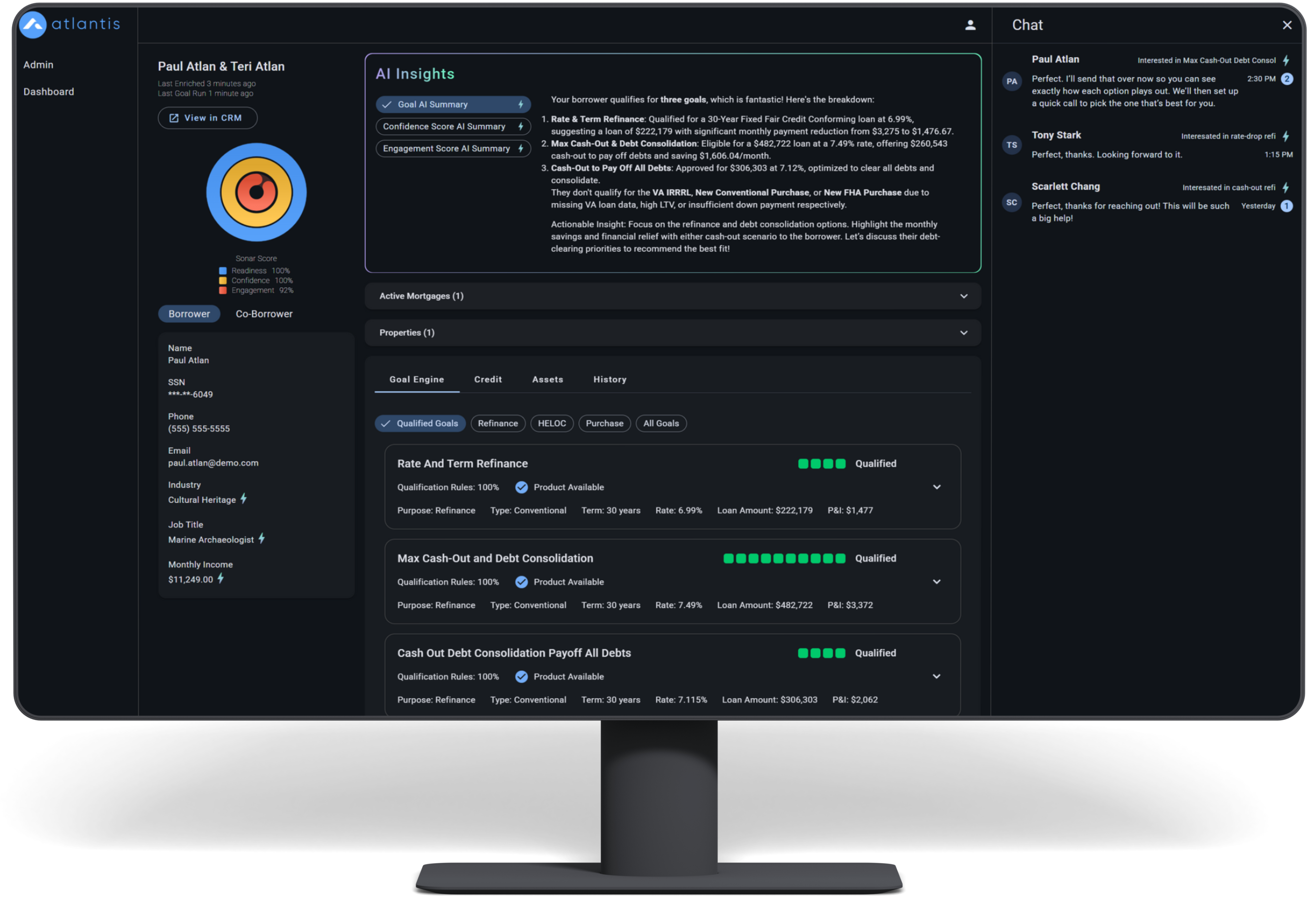Open the user profile icon
1316x898 pixels.
970,25
